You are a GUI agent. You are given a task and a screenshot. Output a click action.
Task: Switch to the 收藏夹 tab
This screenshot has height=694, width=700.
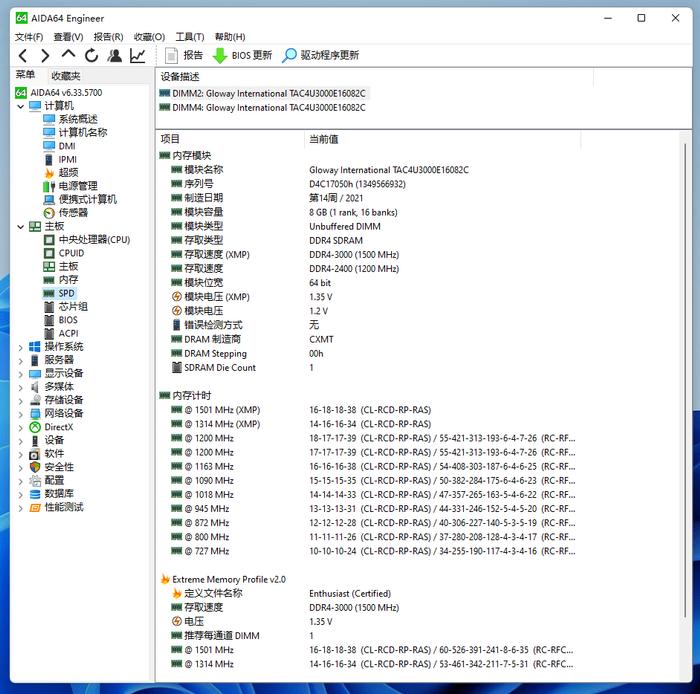pyautogui.click(x=66, y=76)
